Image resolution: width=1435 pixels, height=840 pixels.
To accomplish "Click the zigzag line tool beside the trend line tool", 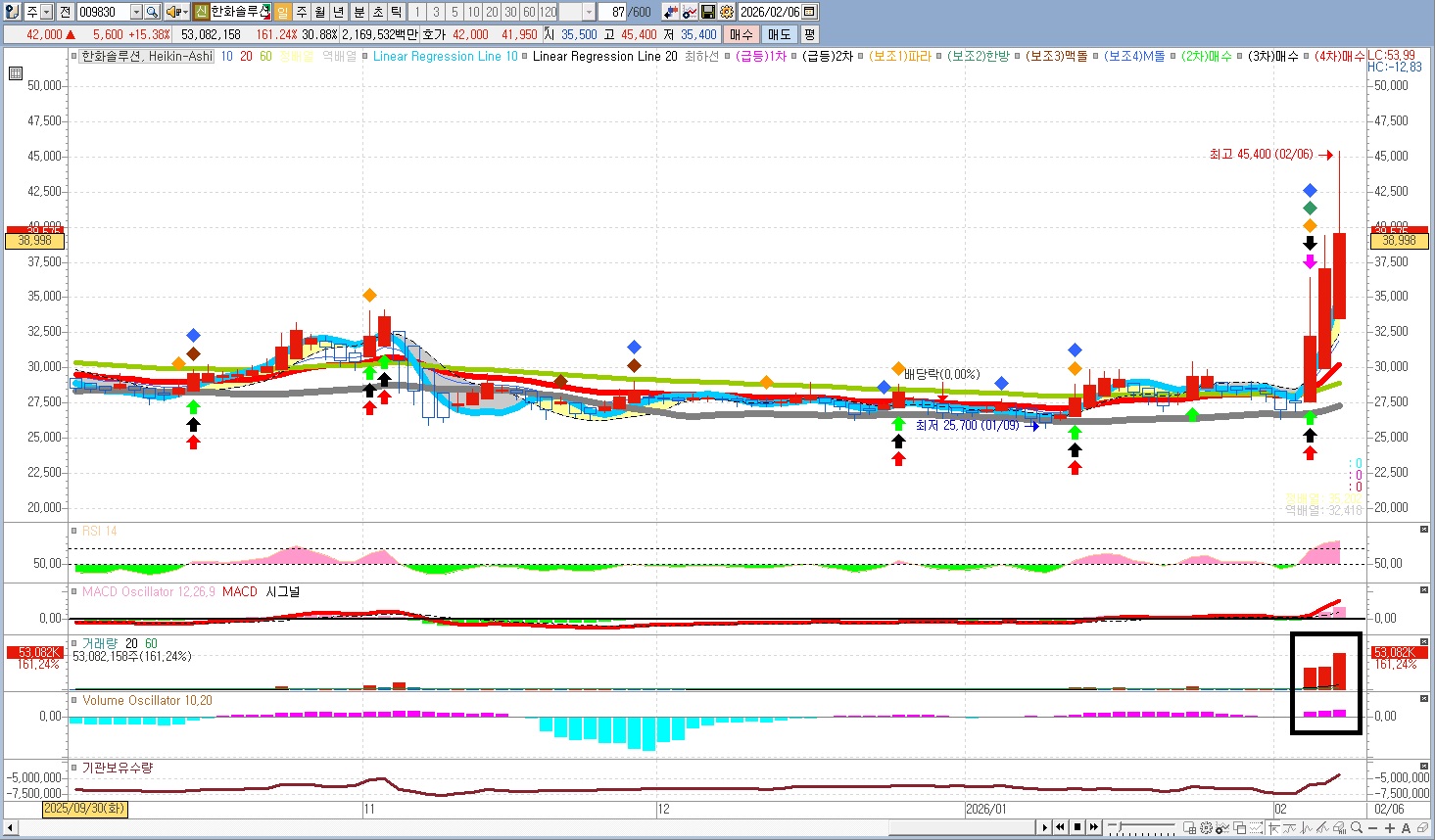I will [1306, 828].
